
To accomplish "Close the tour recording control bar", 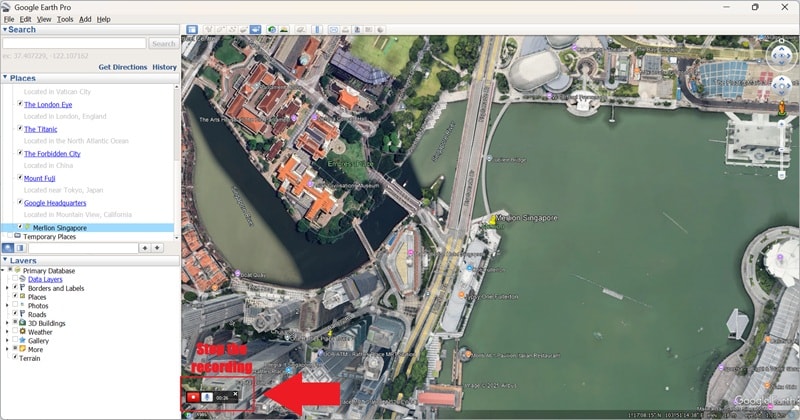I will pos(235,393).
